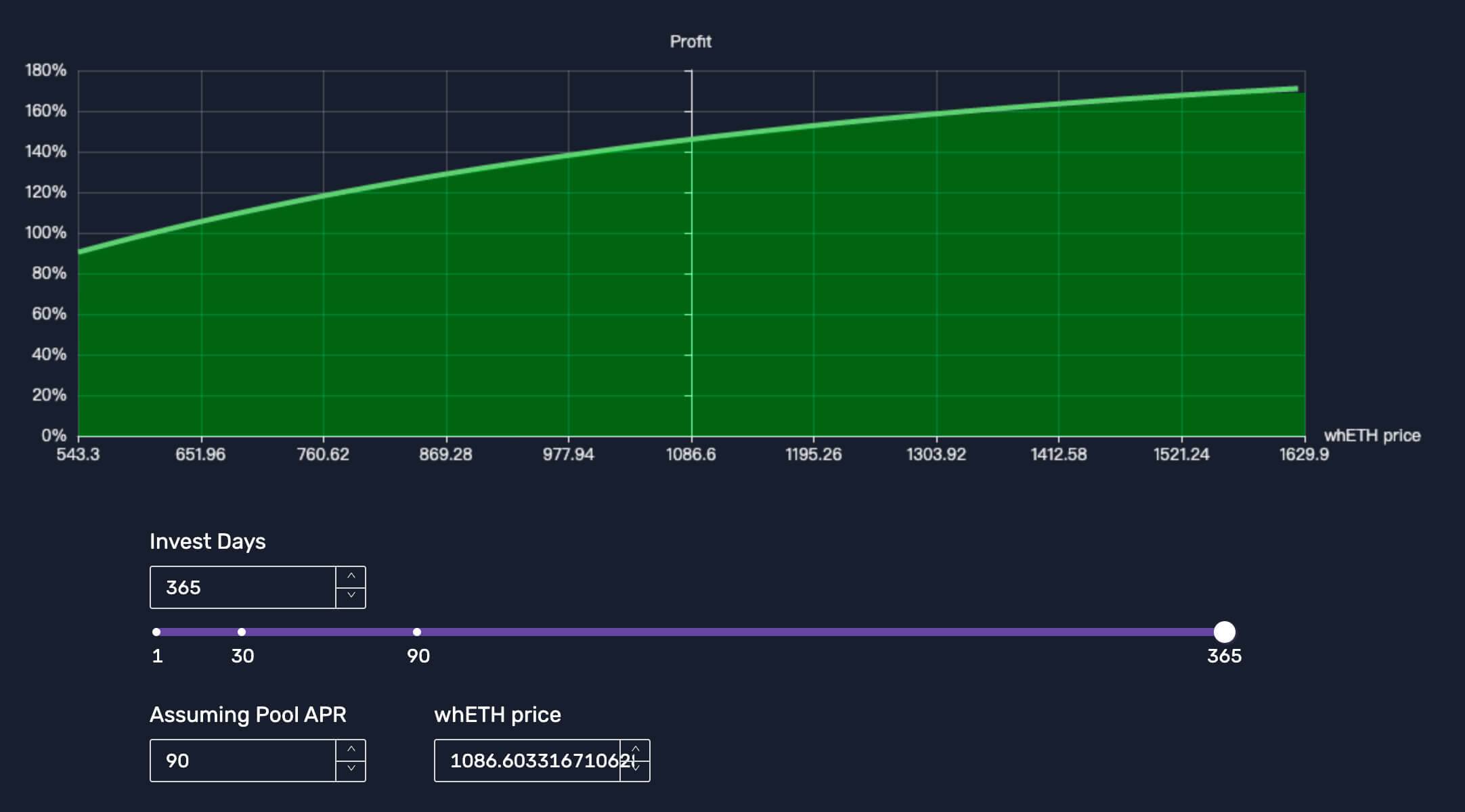Select the 30 day slider mark
Viewport: 1465px width, 812px height.
click(242, 632)
